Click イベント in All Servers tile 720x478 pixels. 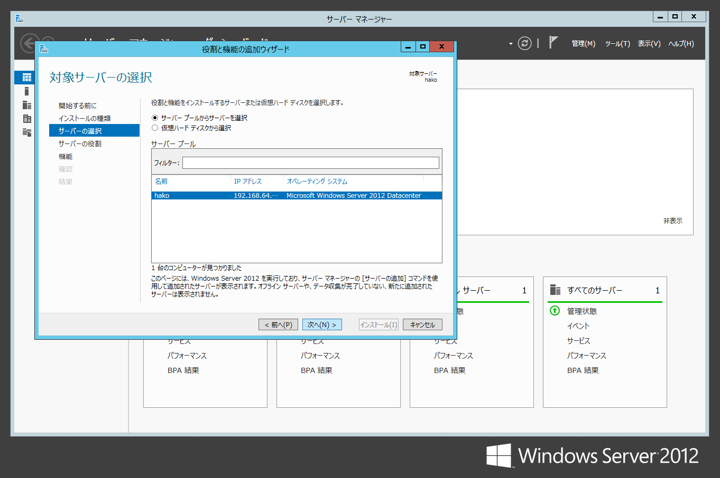(x=578, y=326)
